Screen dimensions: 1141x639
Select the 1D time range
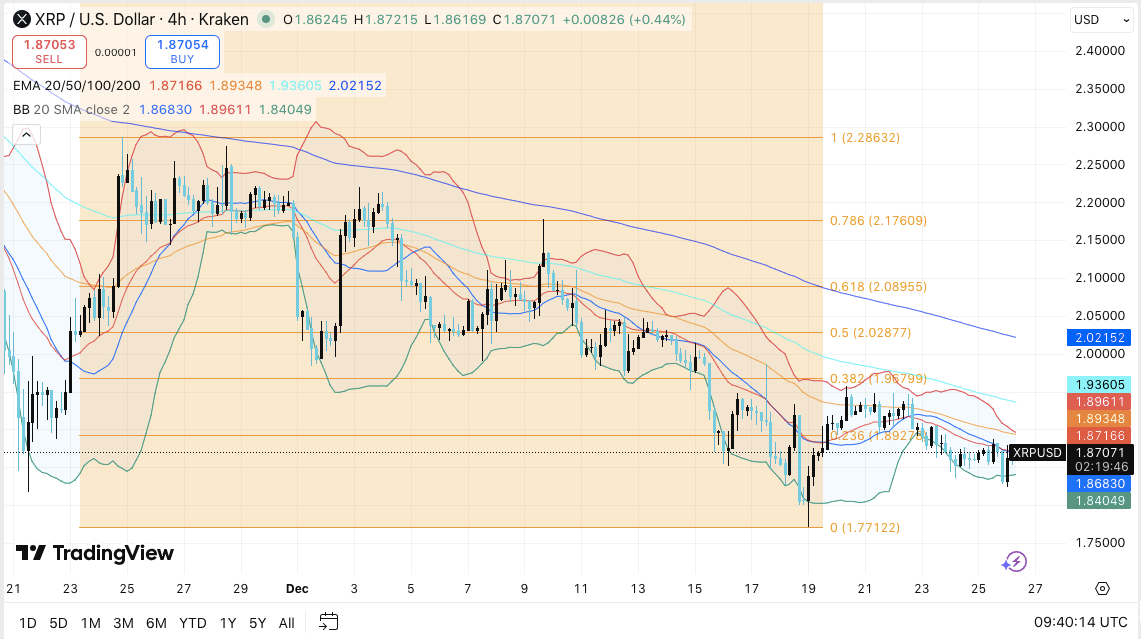(27, 623)
